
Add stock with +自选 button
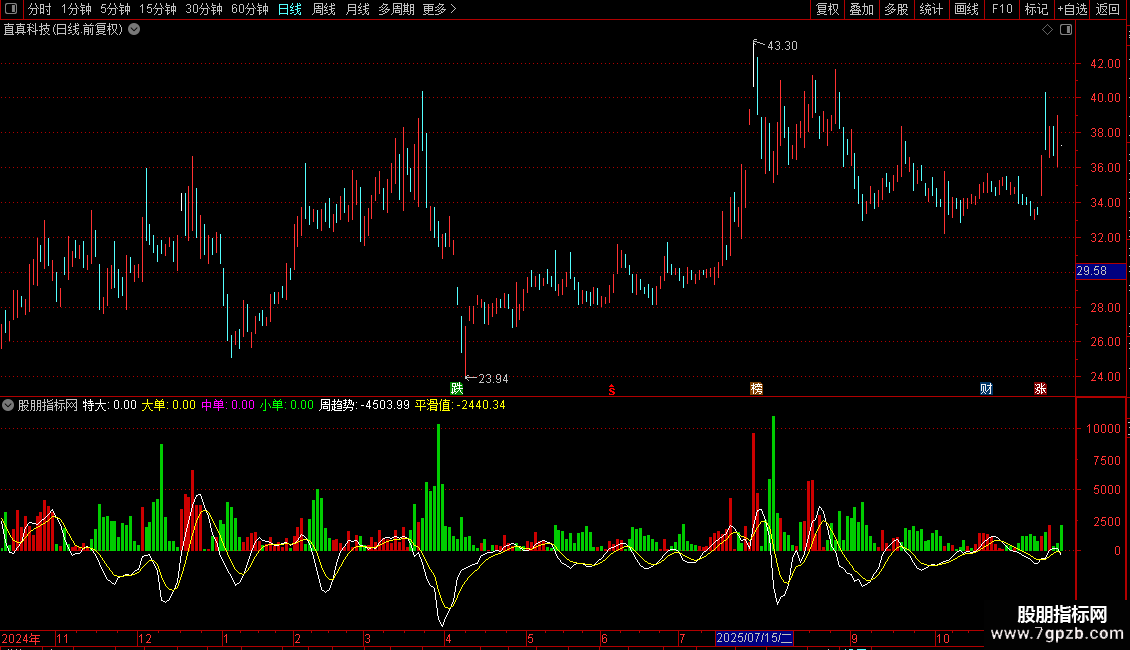point(1072,9)
